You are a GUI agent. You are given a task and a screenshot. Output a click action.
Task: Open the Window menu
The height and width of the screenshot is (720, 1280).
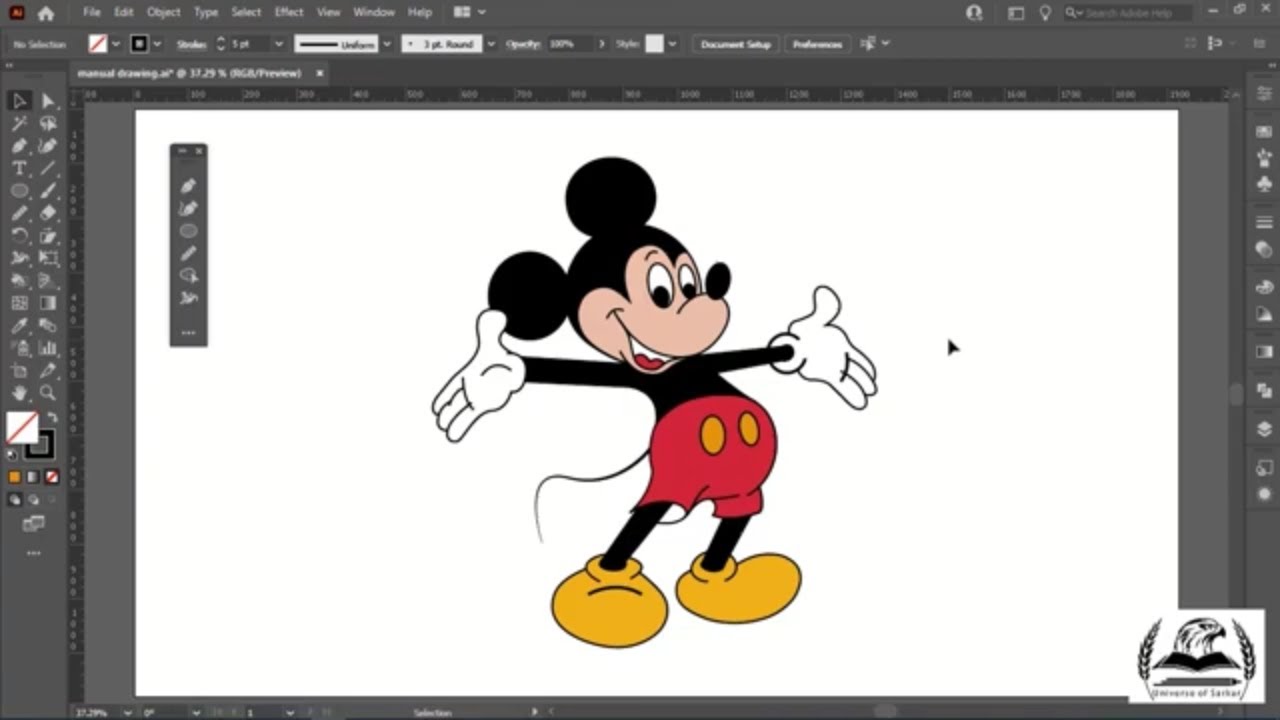[374, 12]
